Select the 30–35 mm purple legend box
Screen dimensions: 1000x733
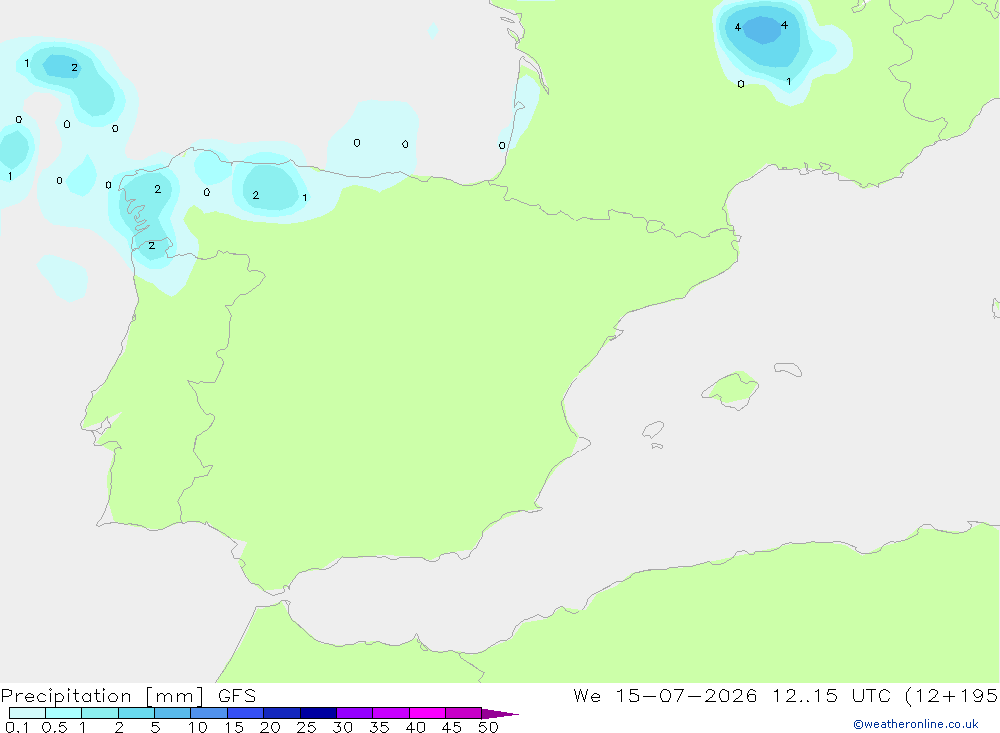click(355, 713)
